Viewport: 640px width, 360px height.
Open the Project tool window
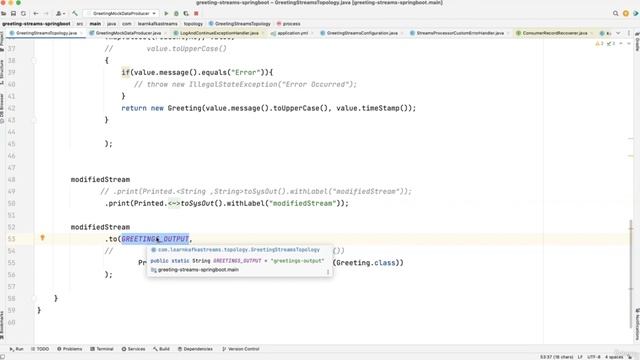(x=2, y=41)
